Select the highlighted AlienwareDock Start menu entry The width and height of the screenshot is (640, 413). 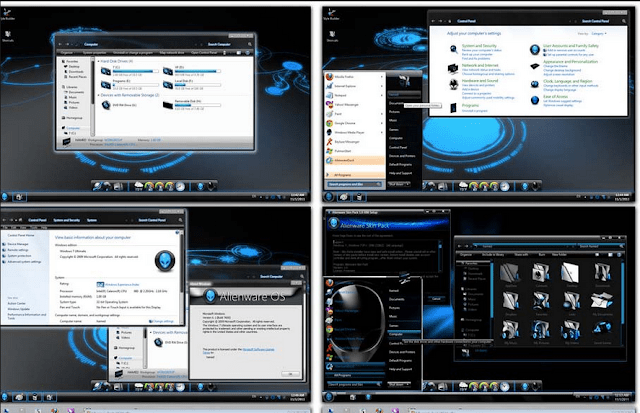click(354, 160)
